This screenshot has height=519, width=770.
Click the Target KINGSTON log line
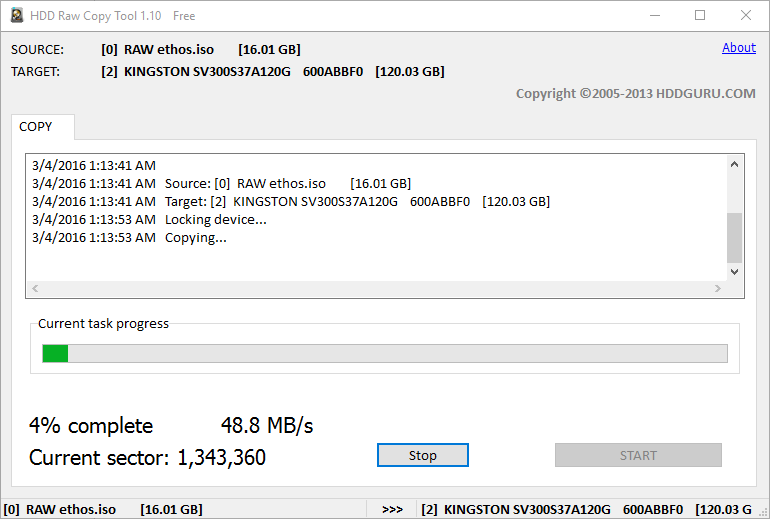[291, 202]
